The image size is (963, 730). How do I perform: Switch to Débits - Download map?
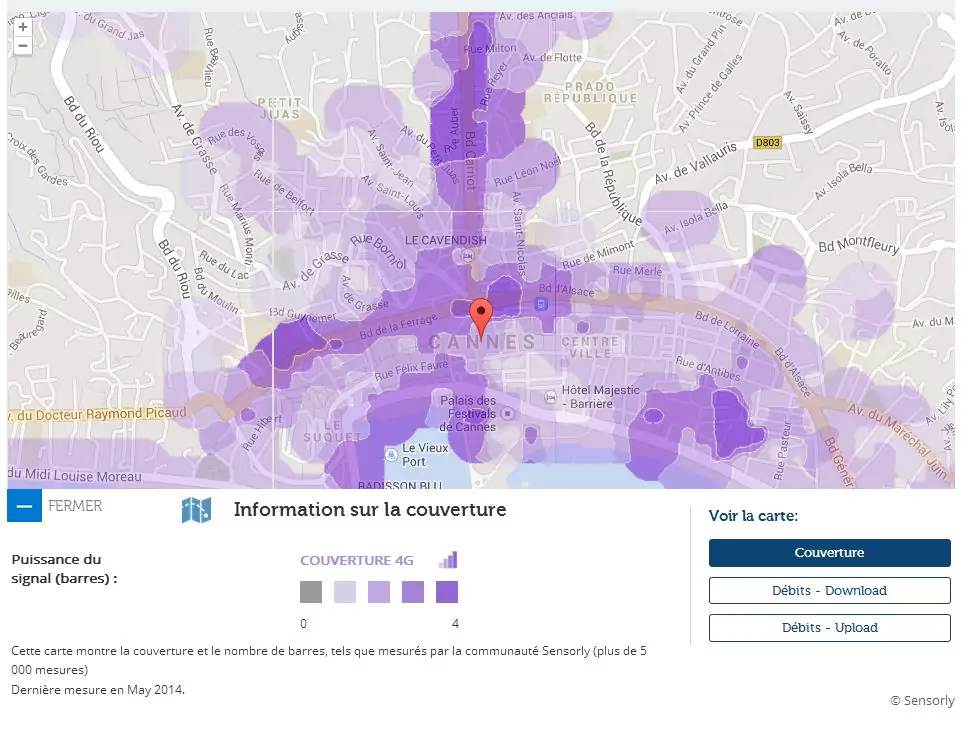click(x=829, y=591)
